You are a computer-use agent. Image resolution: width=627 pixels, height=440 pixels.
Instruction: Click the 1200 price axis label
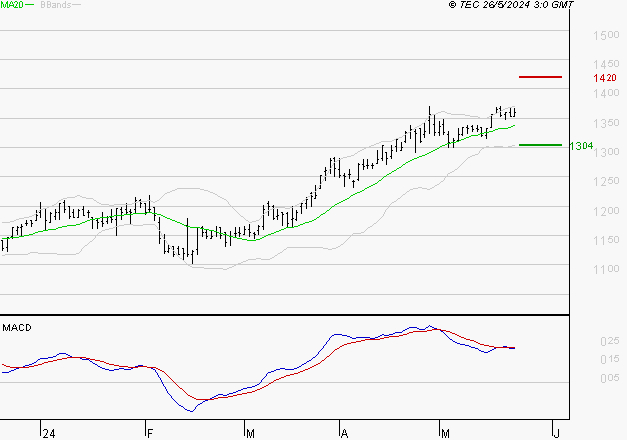[606, 211]
